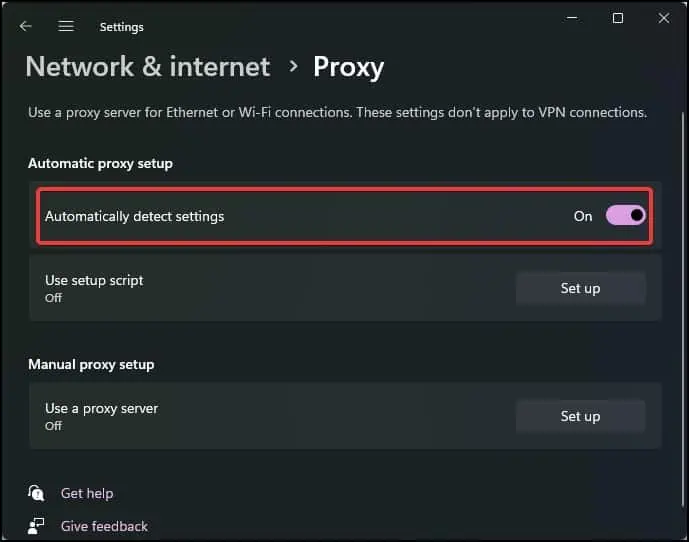The width and height of the screenshot is (689, 542).
Task: Open the Give feedback link
Action: [104, 526]
